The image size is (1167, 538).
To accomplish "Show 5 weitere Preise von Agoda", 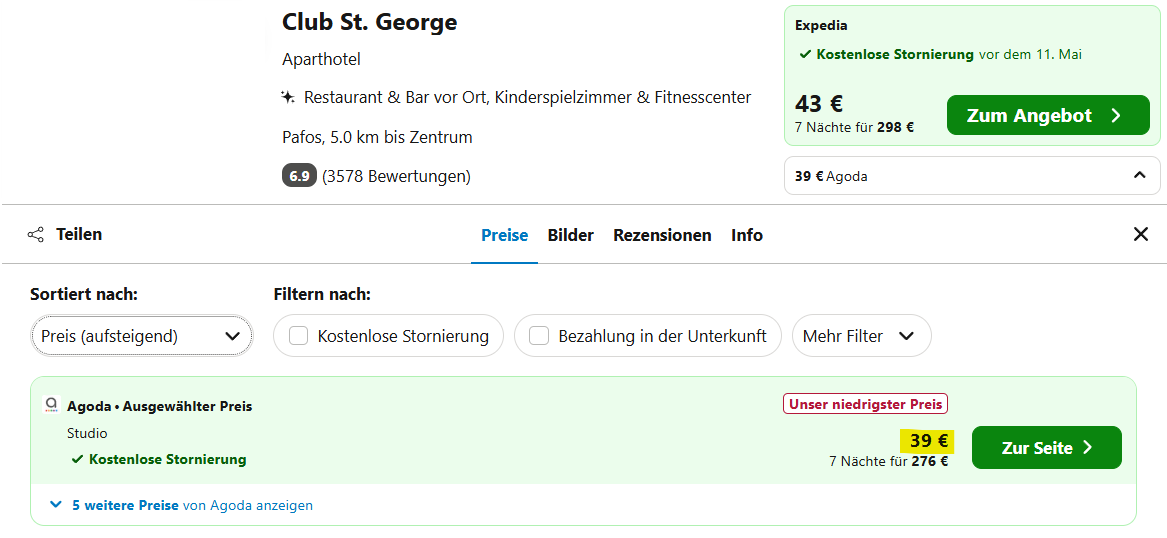I will (192, 505).
